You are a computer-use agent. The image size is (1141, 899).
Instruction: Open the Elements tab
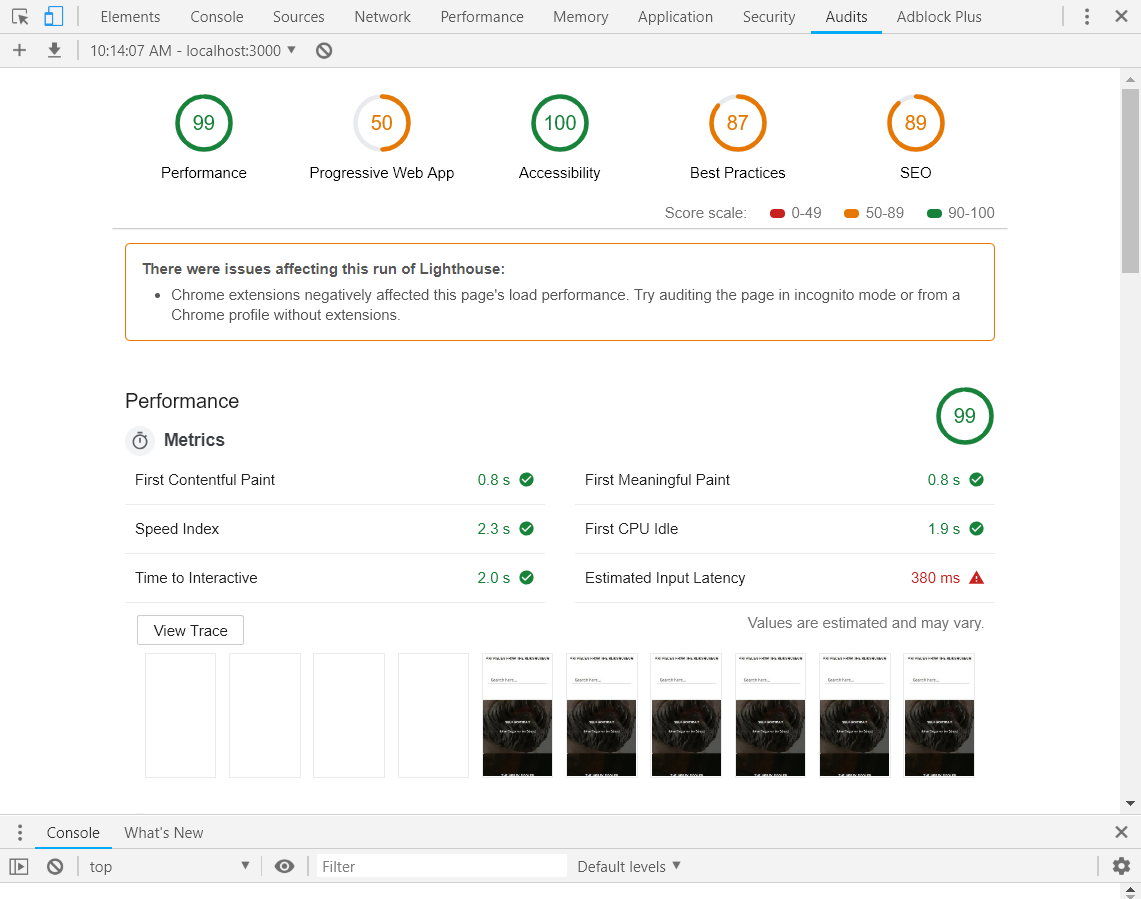130,17
